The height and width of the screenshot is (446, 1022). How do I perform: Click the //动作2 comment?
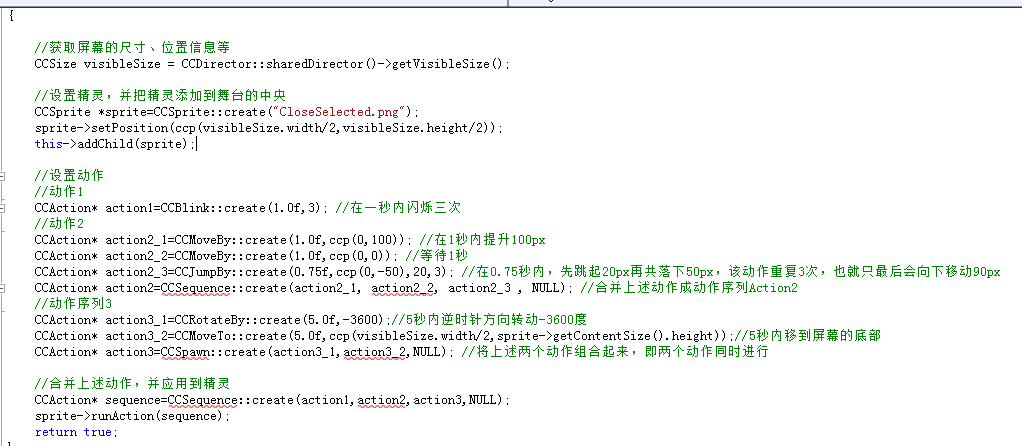click(59, 224)
